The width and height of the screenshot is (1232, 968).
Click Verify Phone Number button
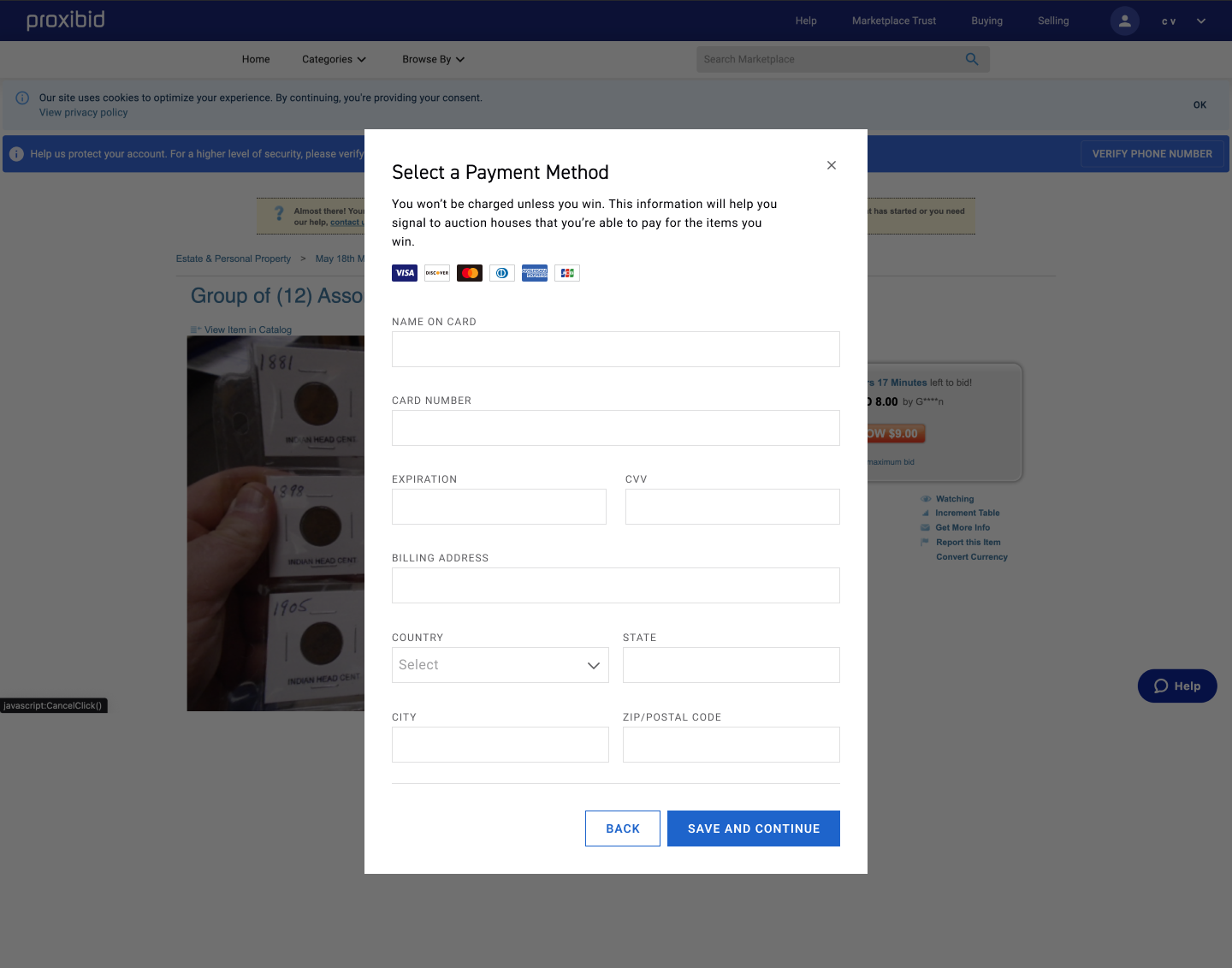[1152, 154]
